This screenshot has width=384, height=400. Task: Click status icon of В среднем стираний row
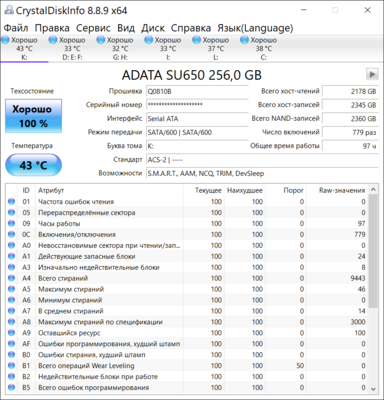(11, 311)
